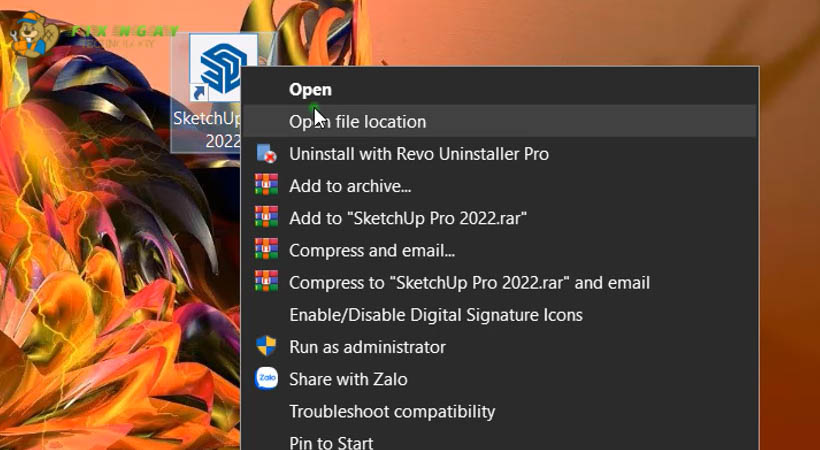Viewport: 820px width, 450px height.
Task: Click the WinRAR icon beside Add to archive
Action: pyautogui.click(x=266, y=186)
